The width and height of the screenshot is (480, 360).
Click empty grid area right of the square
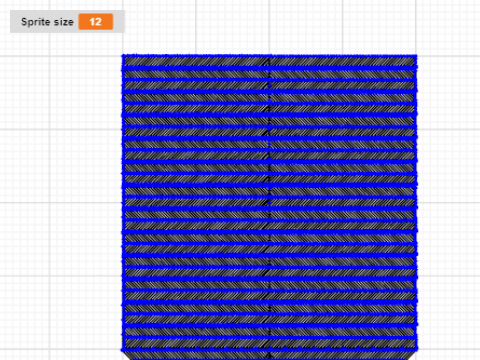(x=448, y=200)
